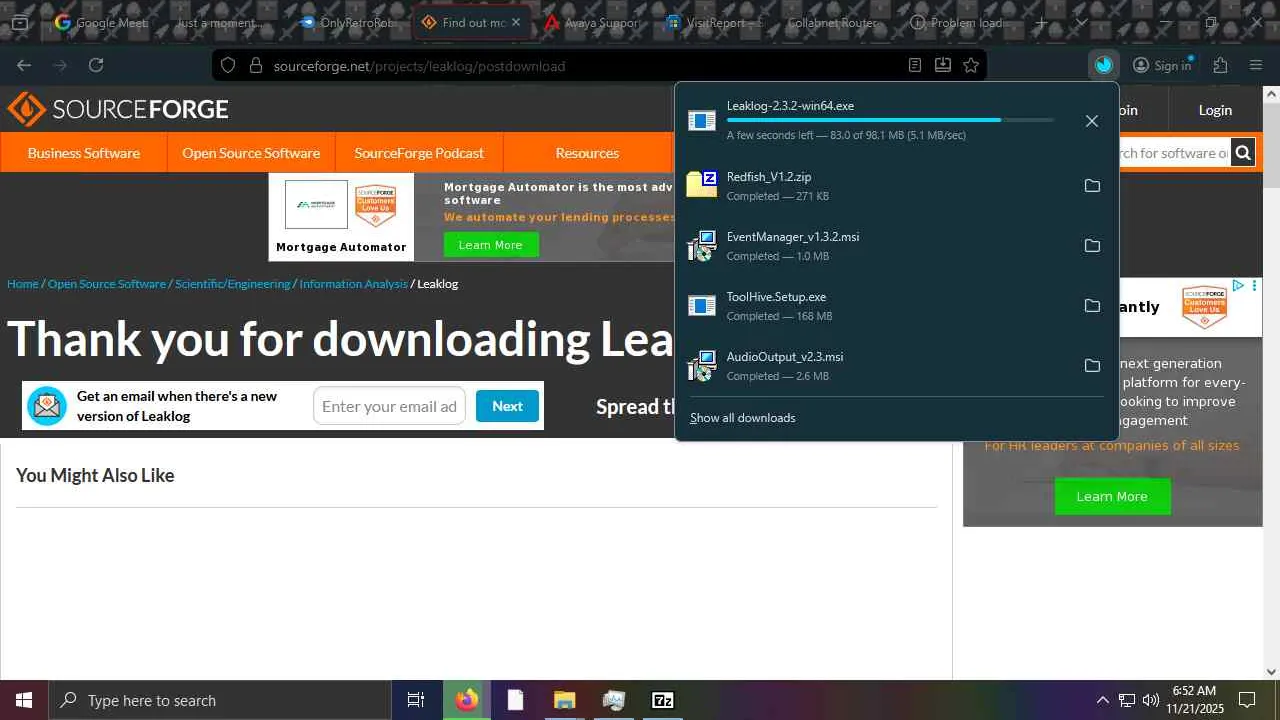
Task: Open the taskbar clock and date
Action: tap(1194, 700)
